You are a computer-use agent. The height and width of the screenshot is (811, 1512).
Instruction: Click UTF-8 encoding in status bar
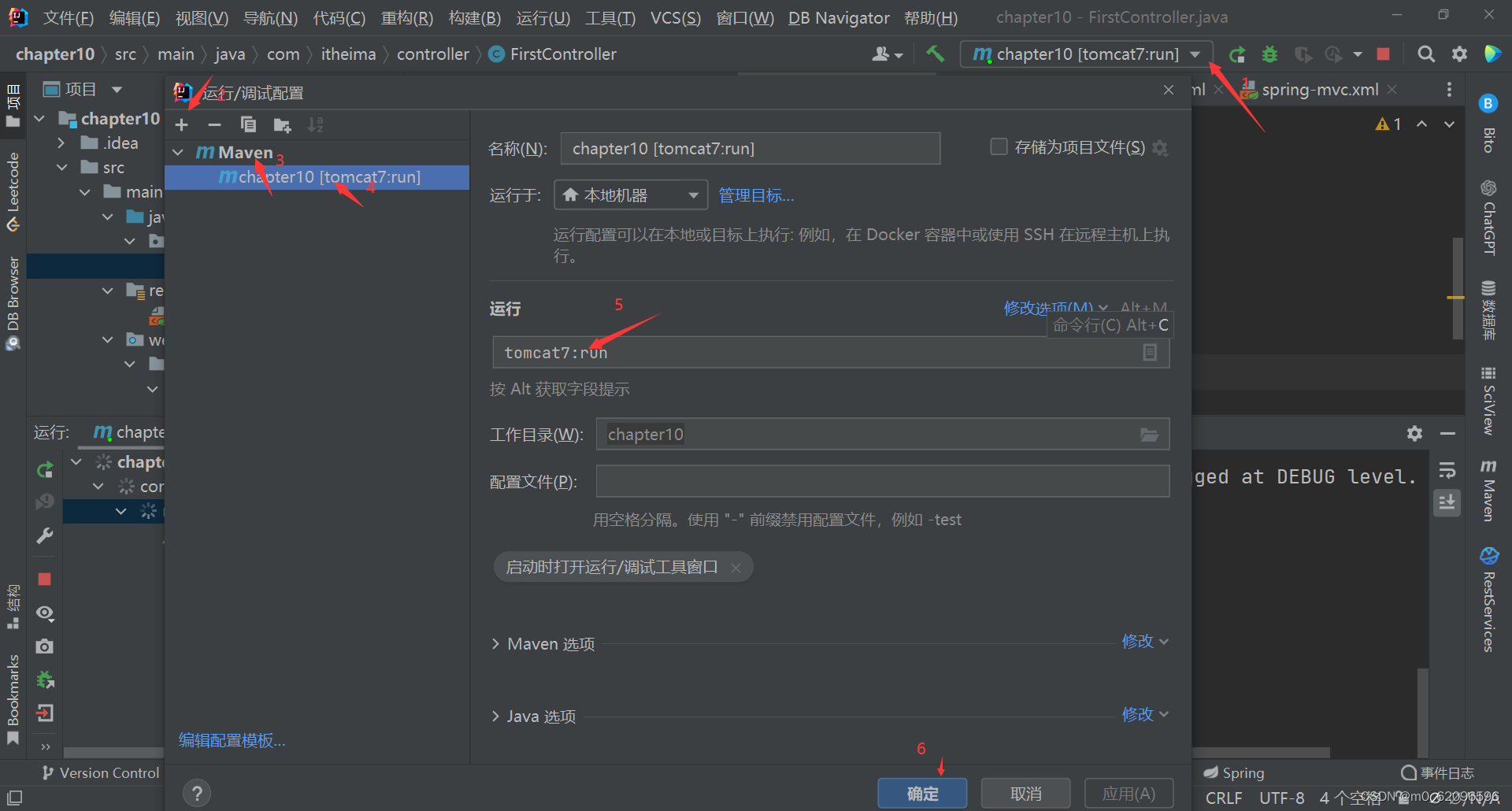click(x=1282, y=798)
